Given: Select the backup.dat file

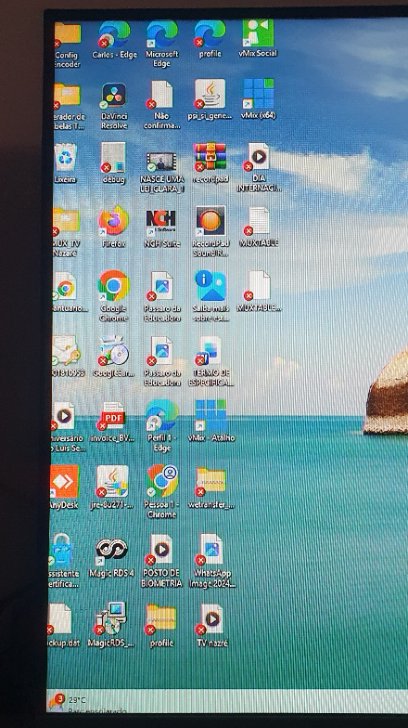Looking at the screenshot, I should click(x=64, y=625).
